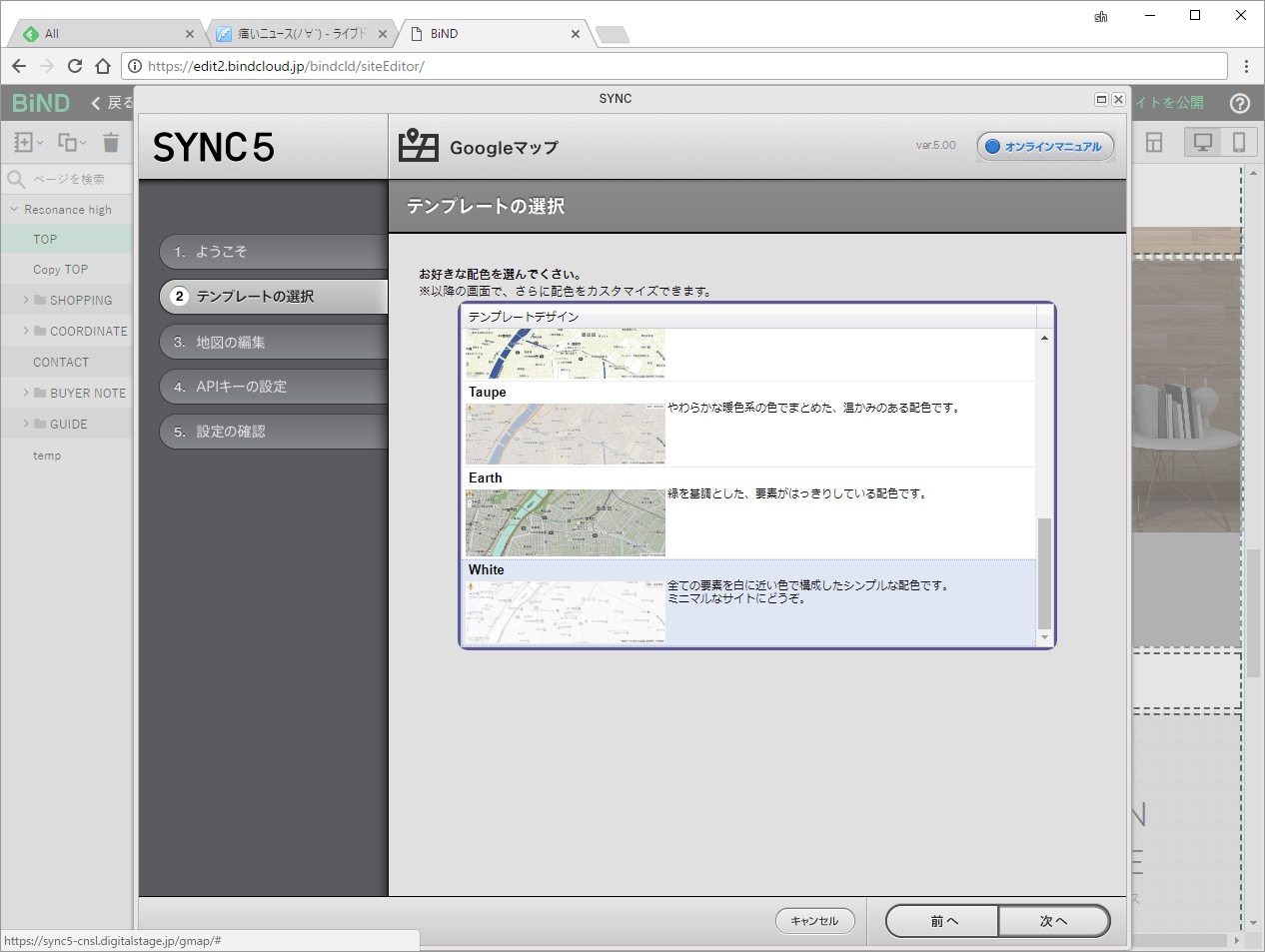This screenshot has height=952, width=1265.
Task: Click the White template description text
Action: tap(807, 592)
